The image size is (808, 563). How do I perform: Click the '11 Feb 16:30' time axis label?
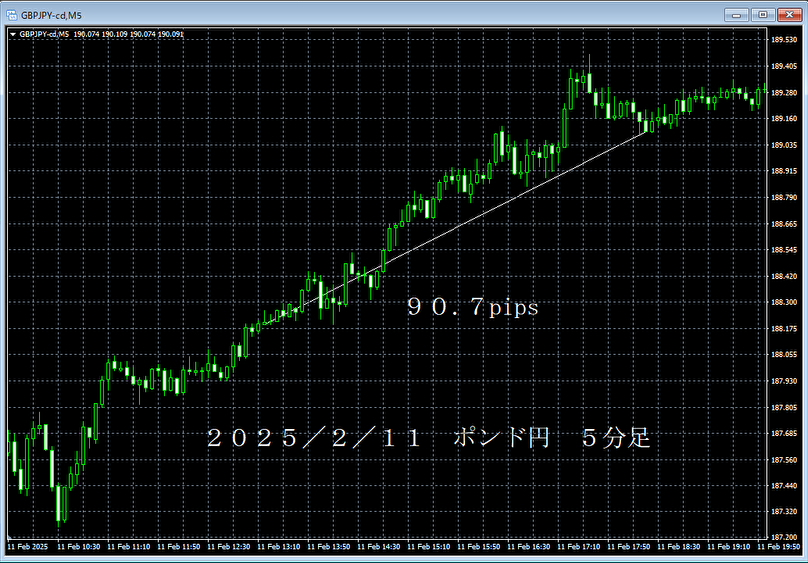528,547
